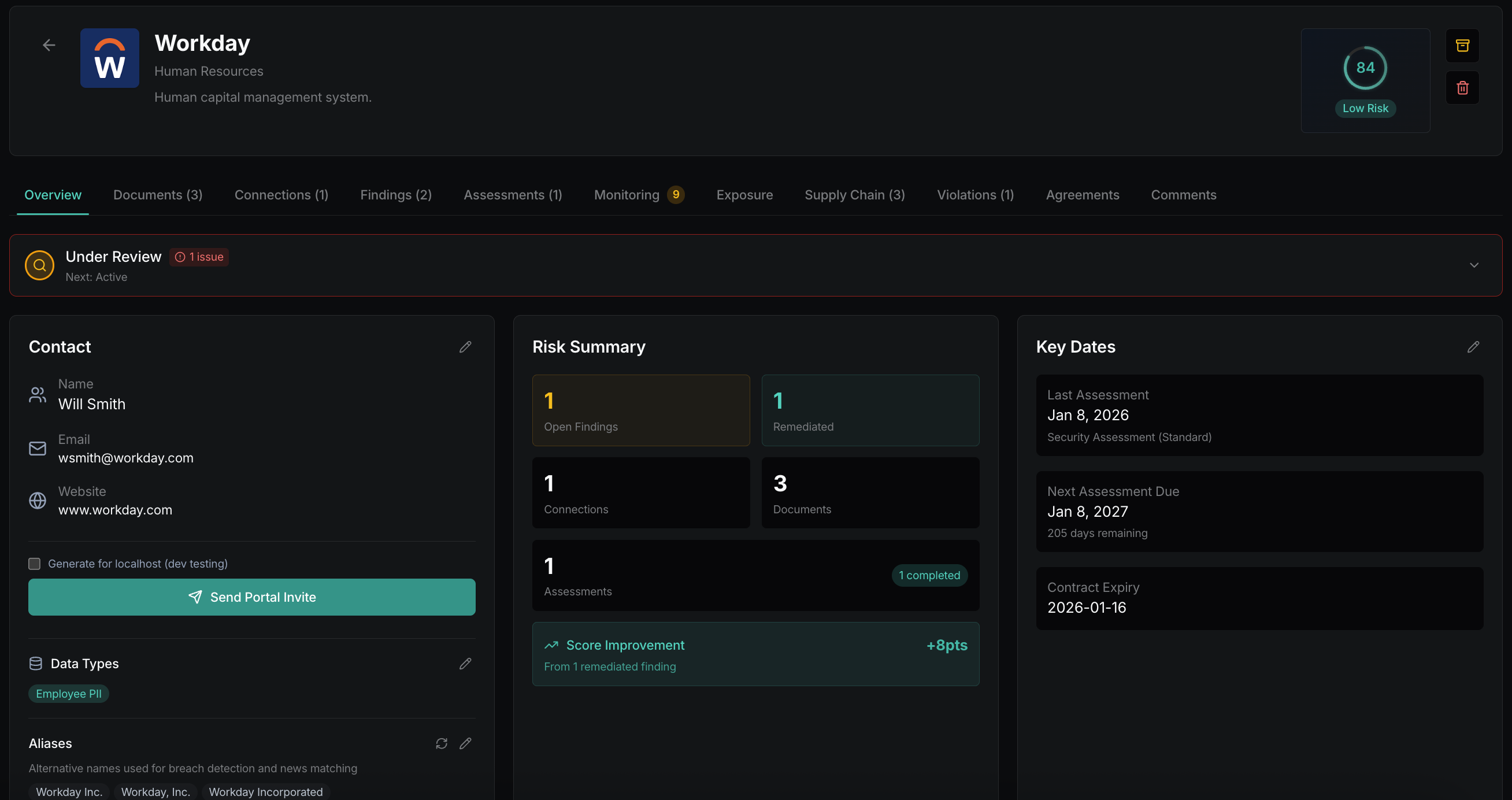Click the Contract Expiry date card
The height and width of the screenshot is (800, 1512).
pyautogui.click(x=1259, y=598)
